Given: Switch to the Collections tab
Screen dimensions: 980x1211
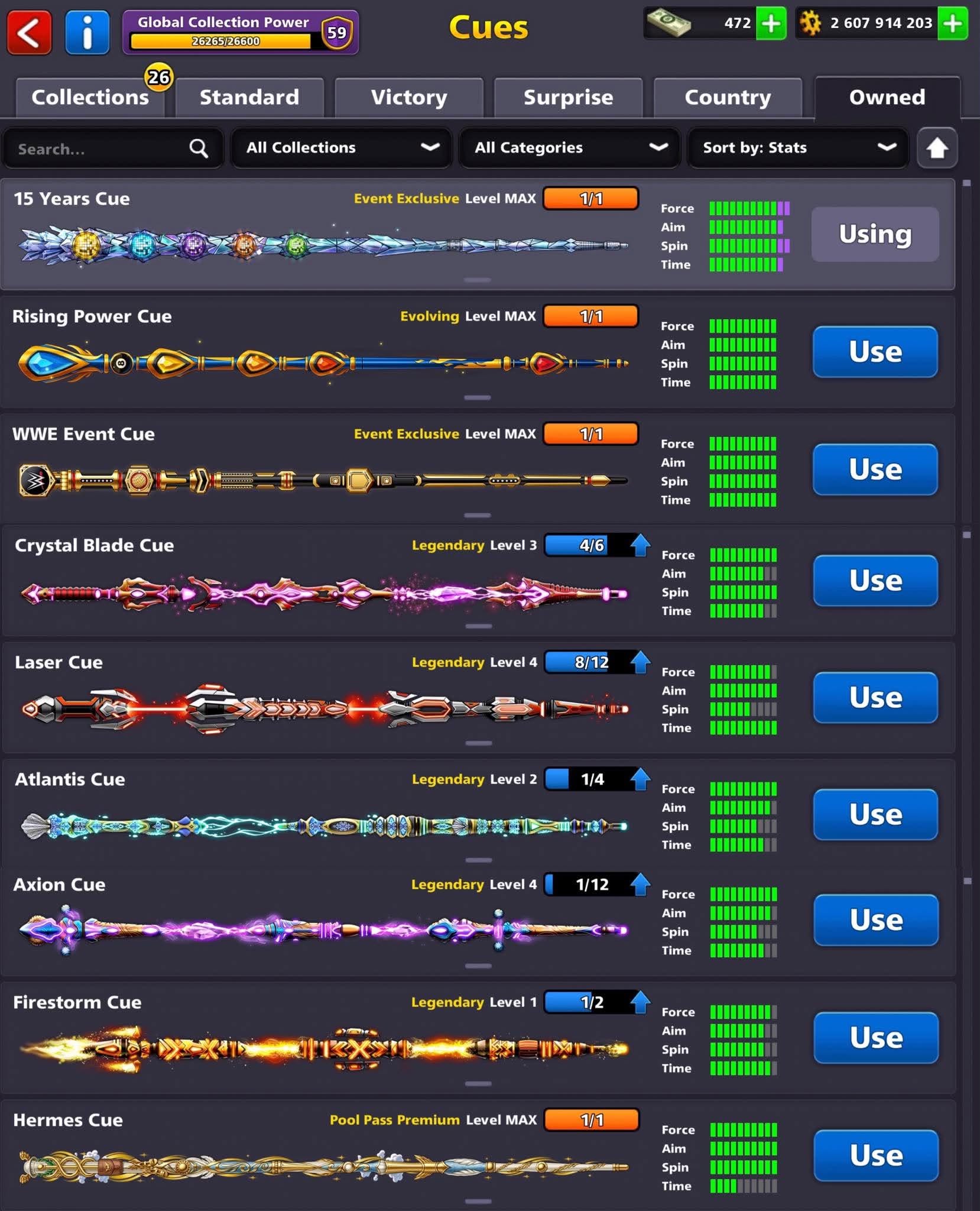Looking at the screenshot, I should 90,97.
